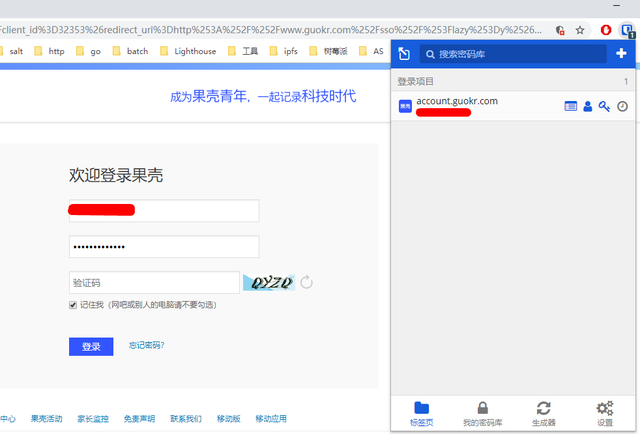Copy username via the person icon

tap(587, 107)
